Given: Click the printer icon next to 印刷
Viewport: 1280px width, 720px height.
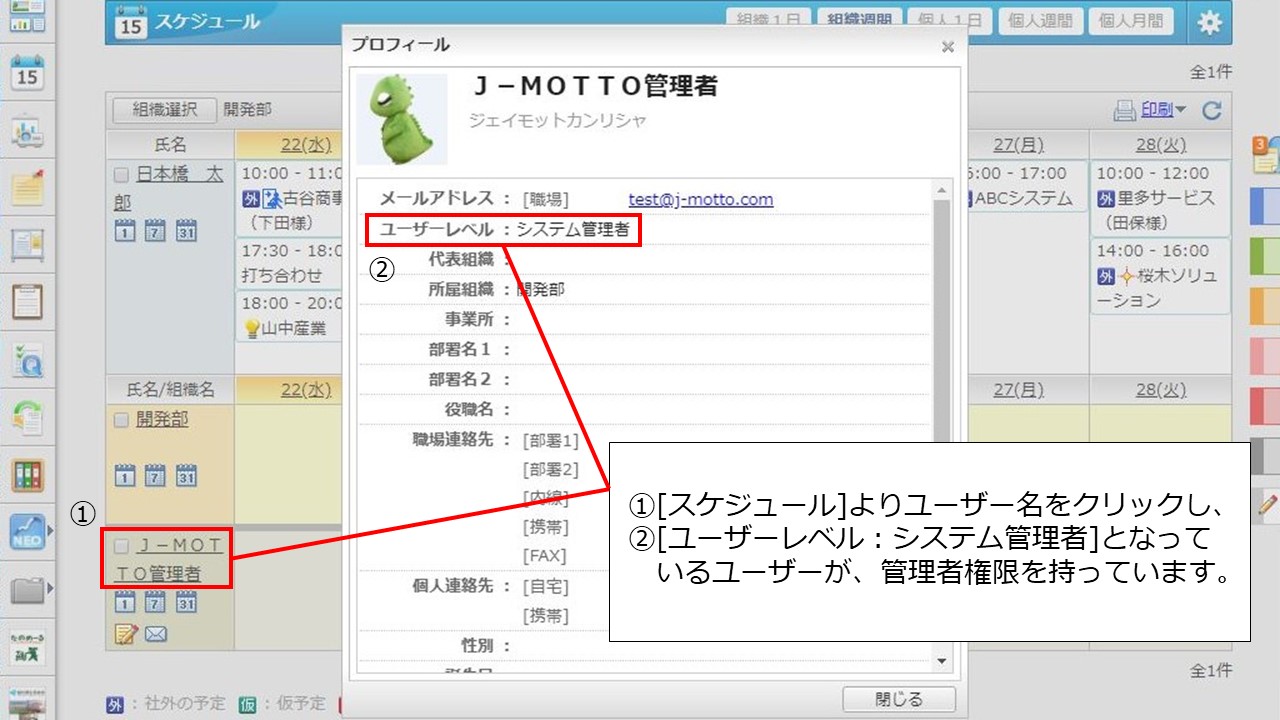Looking at the screenshot, I should click(x=1125, y=111).
